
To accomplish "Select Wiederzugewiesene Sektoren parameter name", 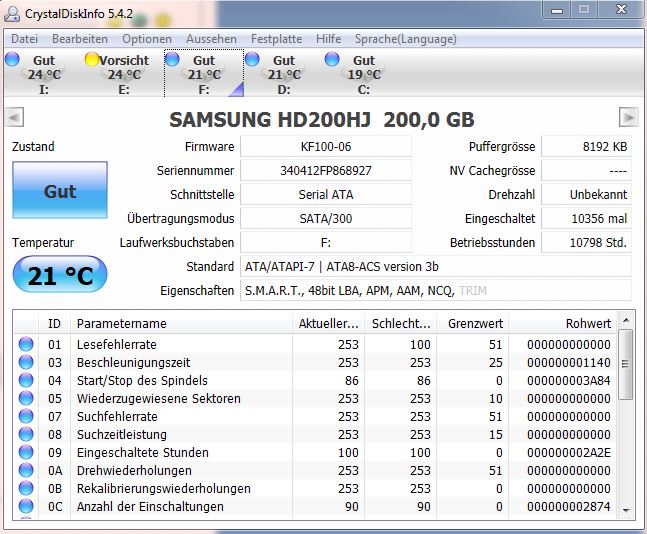I will coord(158,398).
